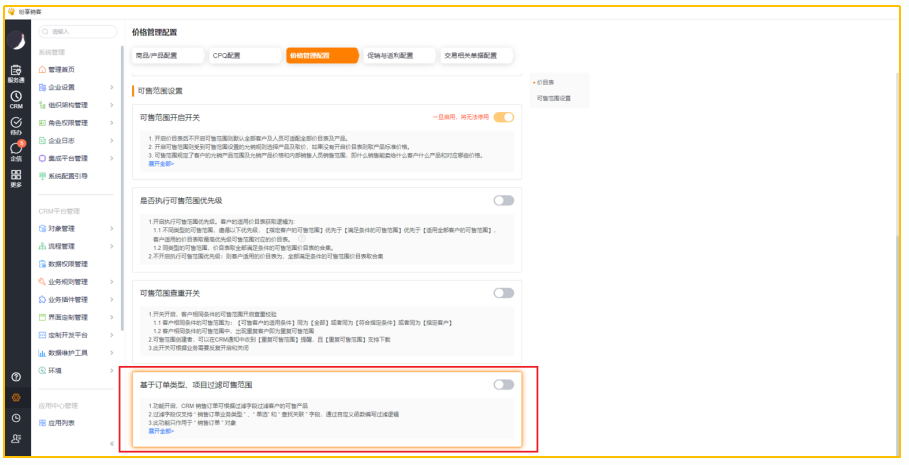This screenshot has width=909, height=465.
Task: Click the 数据维护工具 chart icon
Action: coord(42,353)
